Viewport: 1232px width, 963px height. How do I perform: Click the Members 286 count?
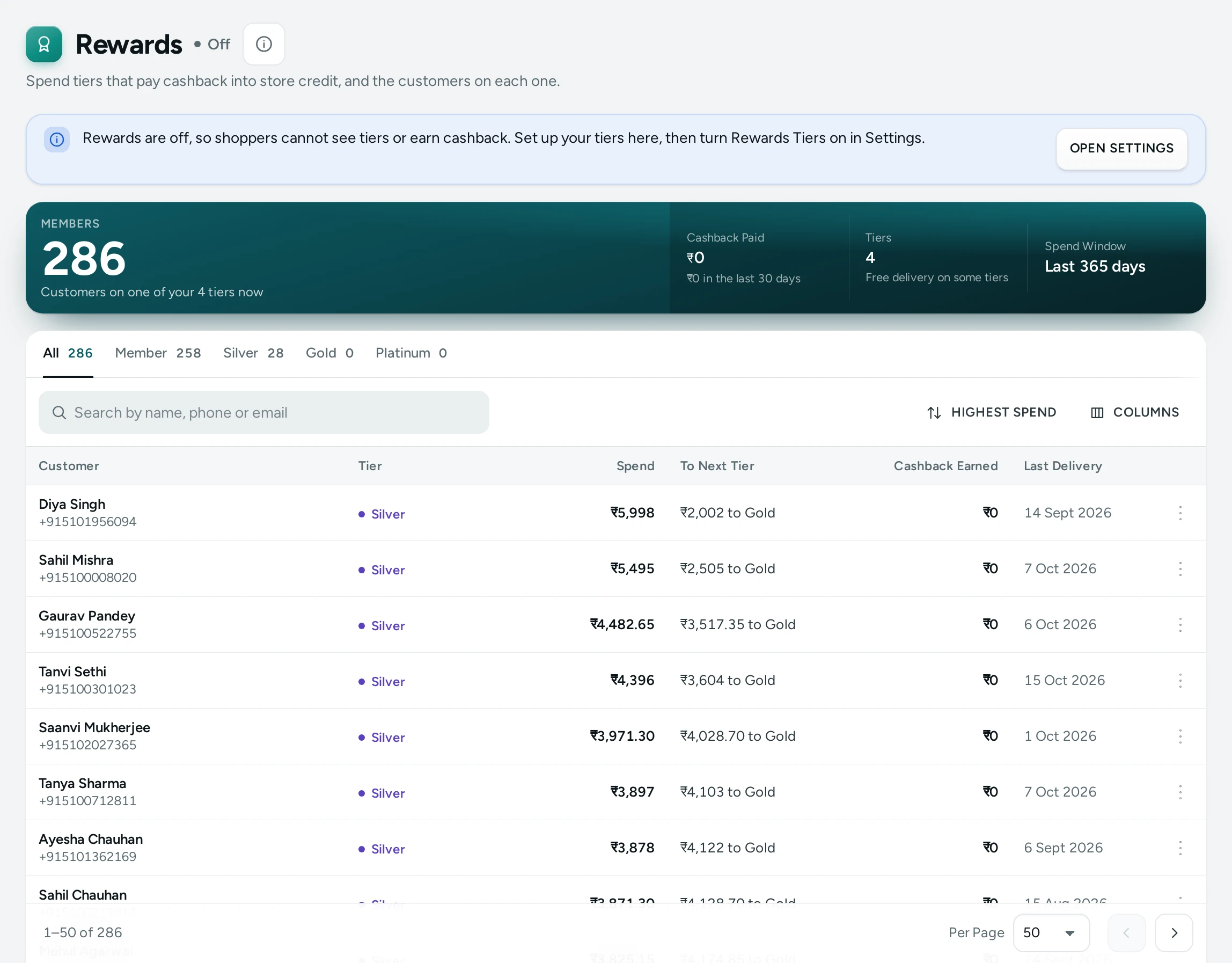click(x=84, y=259)
